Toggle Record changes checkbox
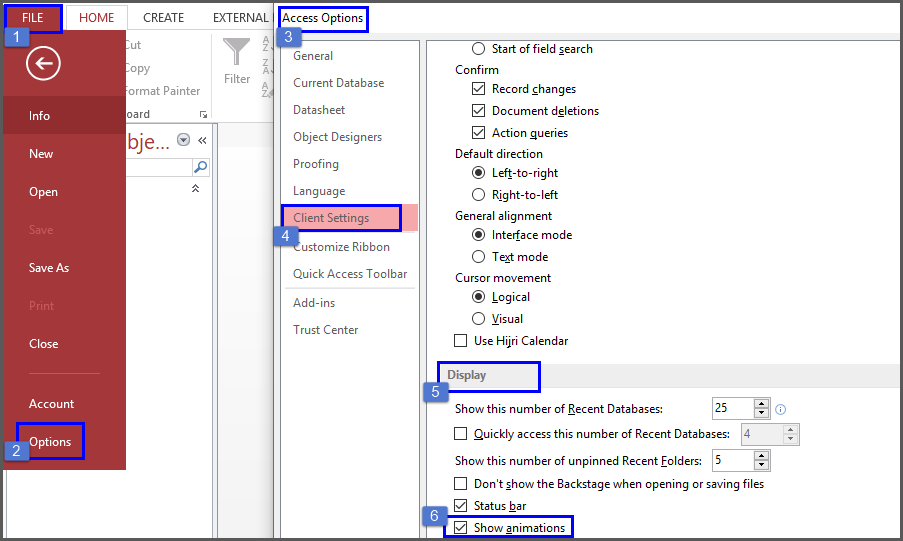This screenshot has width=903, height=541. coord(479,89)
